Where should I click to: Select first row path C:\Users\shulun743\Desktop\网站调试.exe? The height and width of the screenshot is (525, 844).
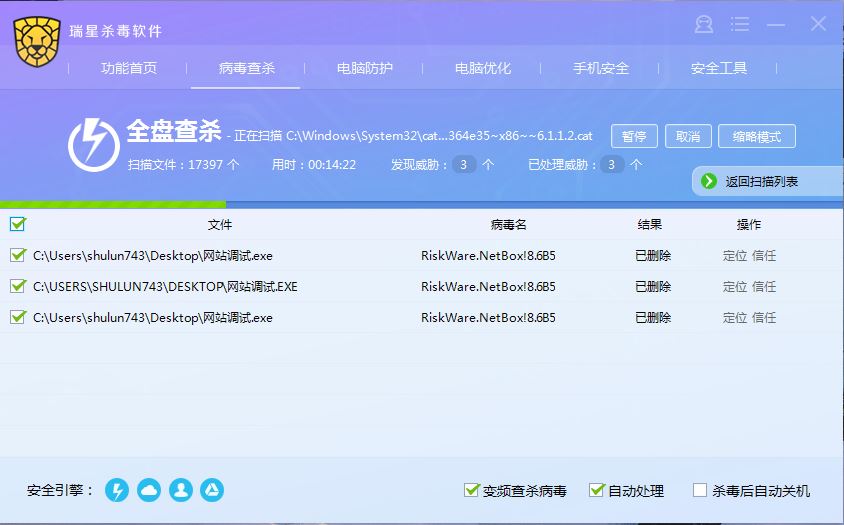(153, 256)
